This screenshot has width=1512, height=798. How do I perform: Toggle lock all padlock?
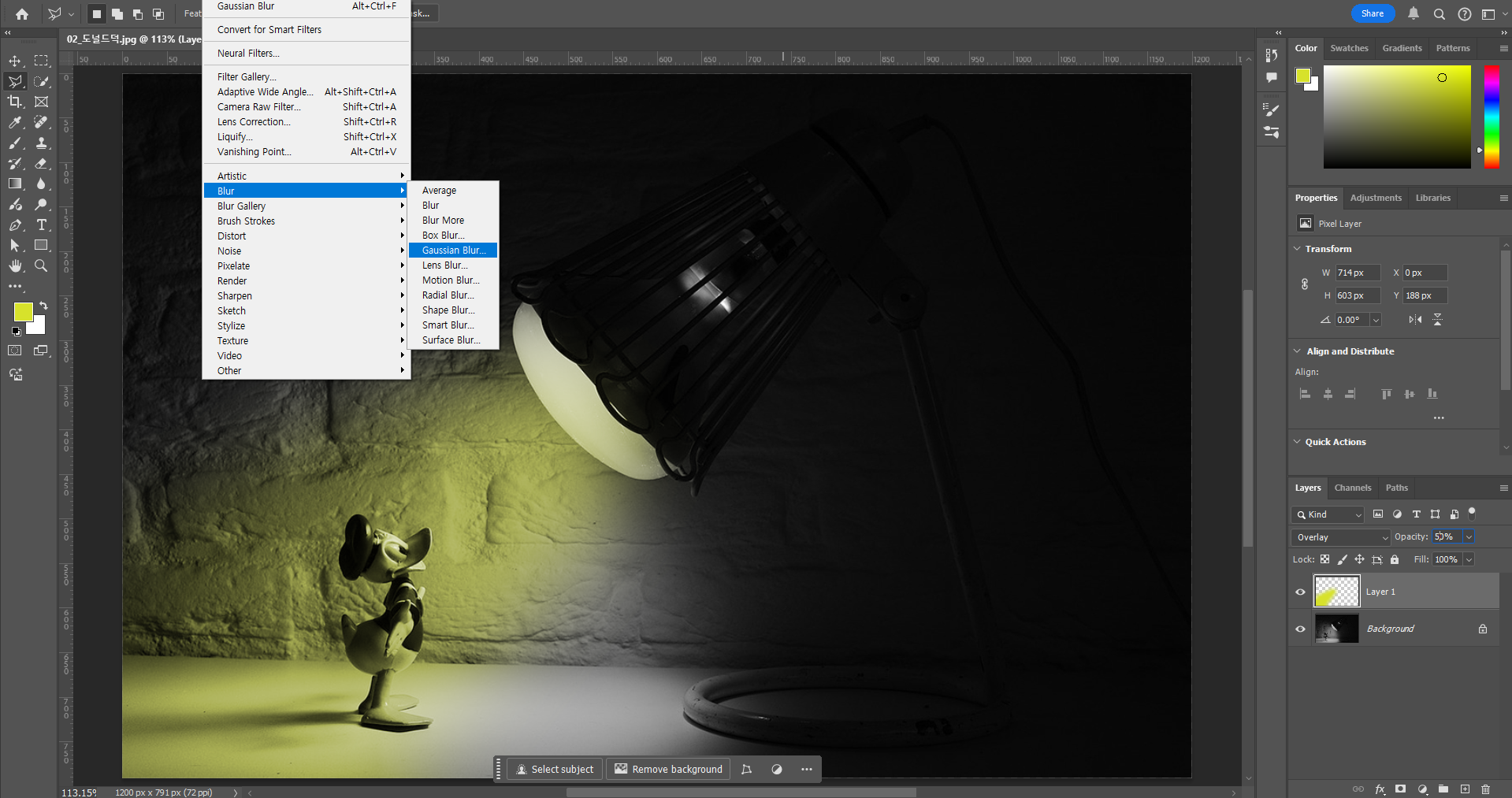pos(1395,559)
